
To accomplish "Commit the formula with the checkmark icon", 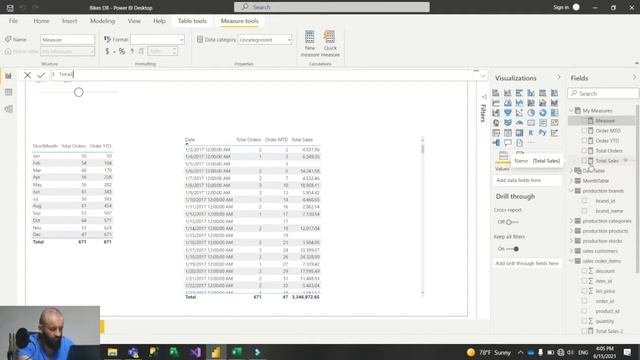I will [41, 75].
